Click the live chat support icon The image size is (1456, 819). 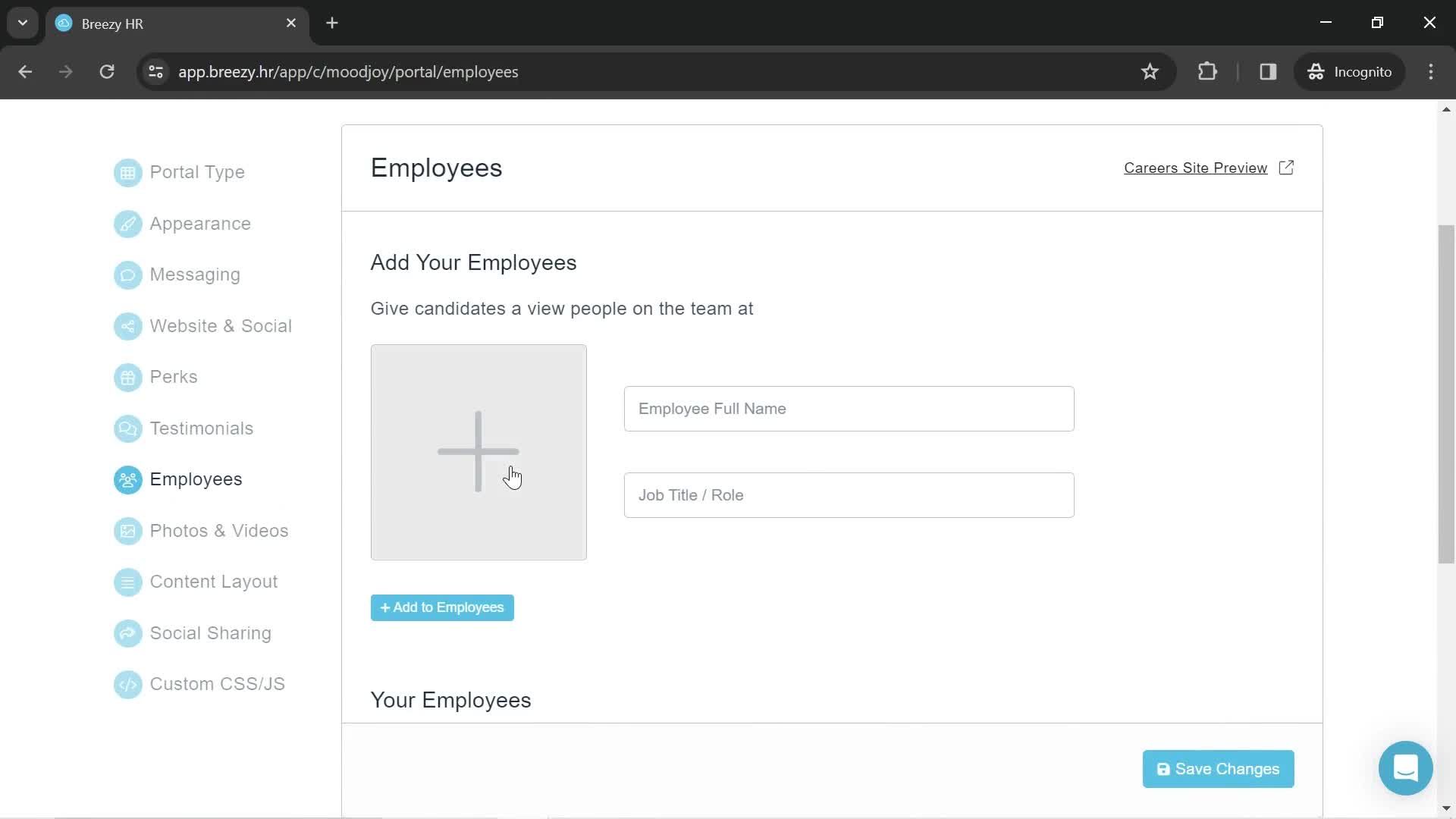tap(1405, 768)
